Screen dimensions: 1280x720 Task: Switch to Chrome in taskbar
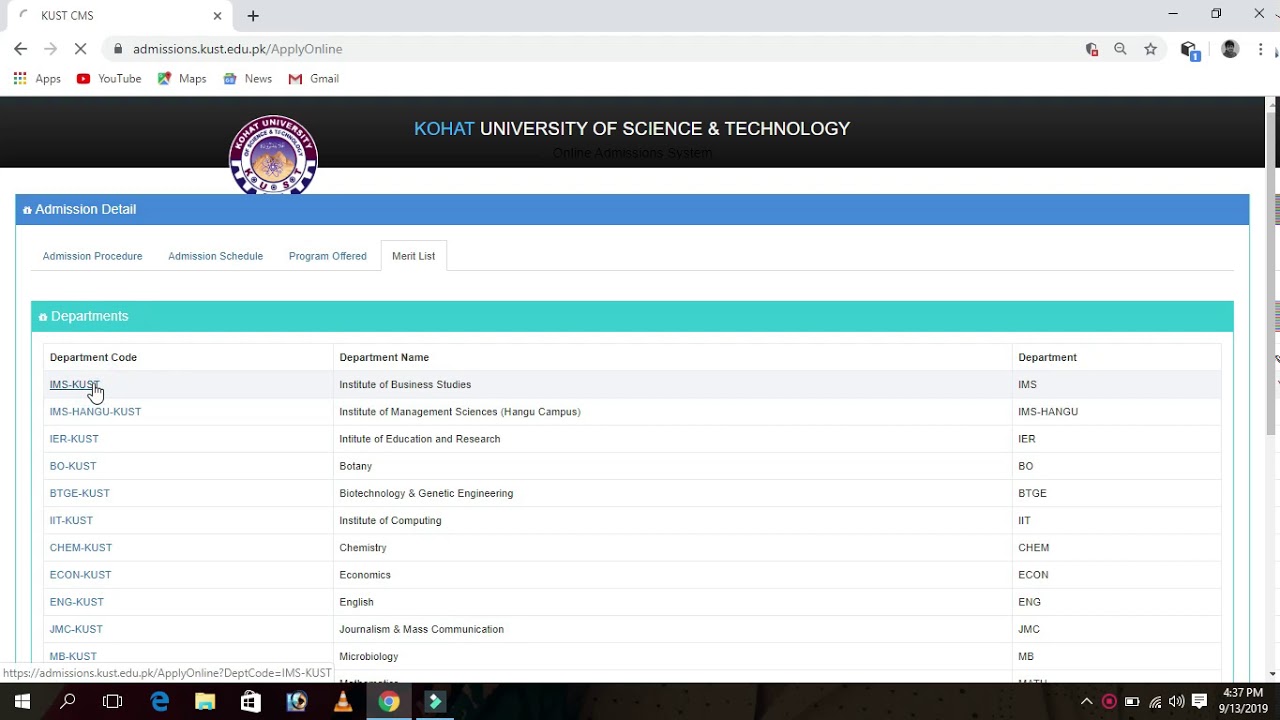coord(389,702)
